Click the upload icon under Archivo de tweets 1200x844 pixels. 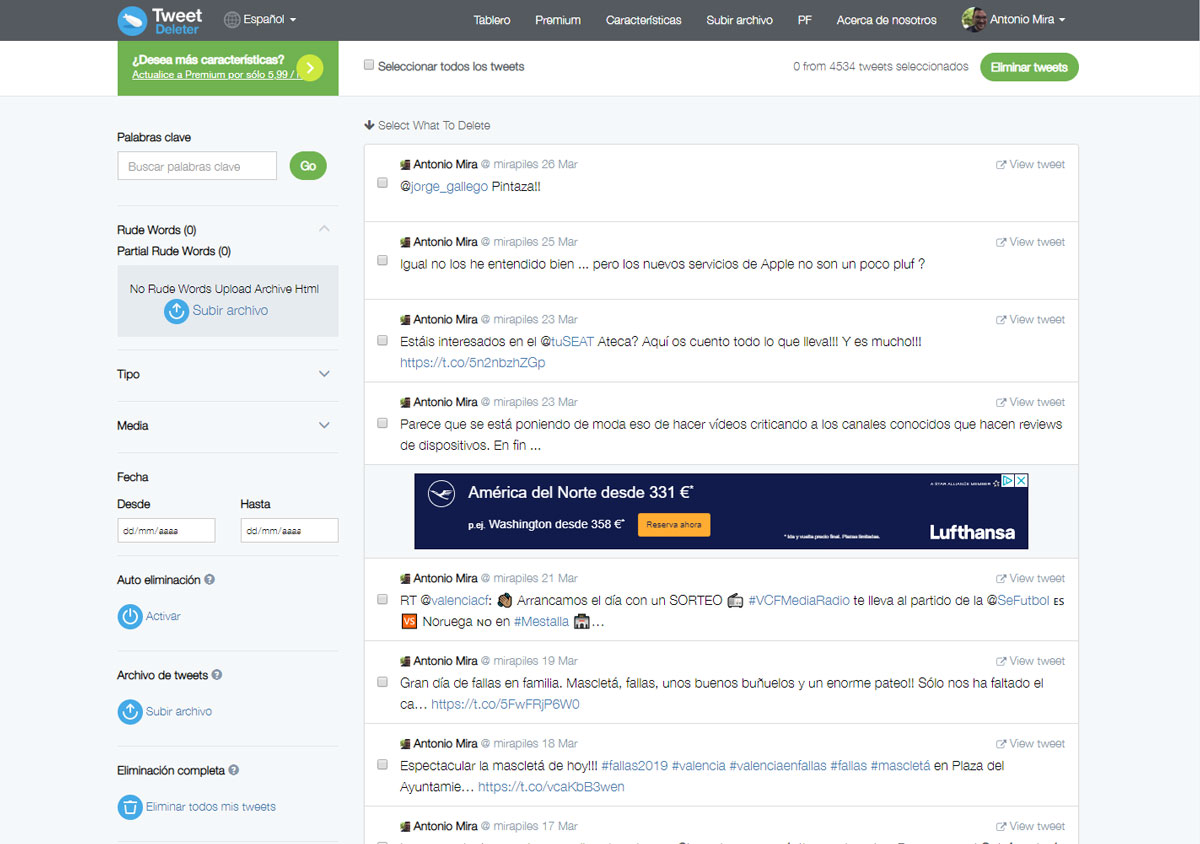130,712
